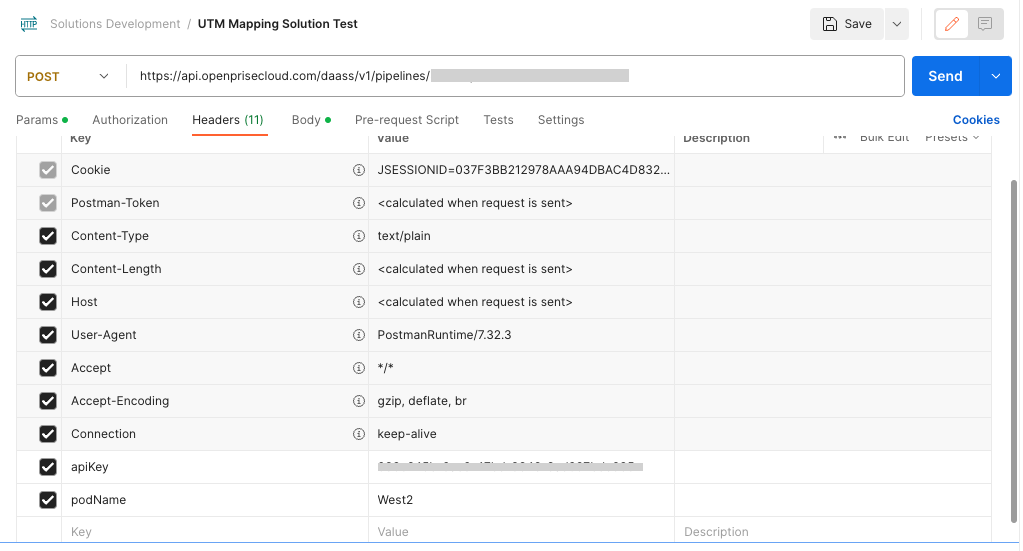Show info for the Accept header
The height and width of the screenshot is (551, 1023).
click(359, 368)
